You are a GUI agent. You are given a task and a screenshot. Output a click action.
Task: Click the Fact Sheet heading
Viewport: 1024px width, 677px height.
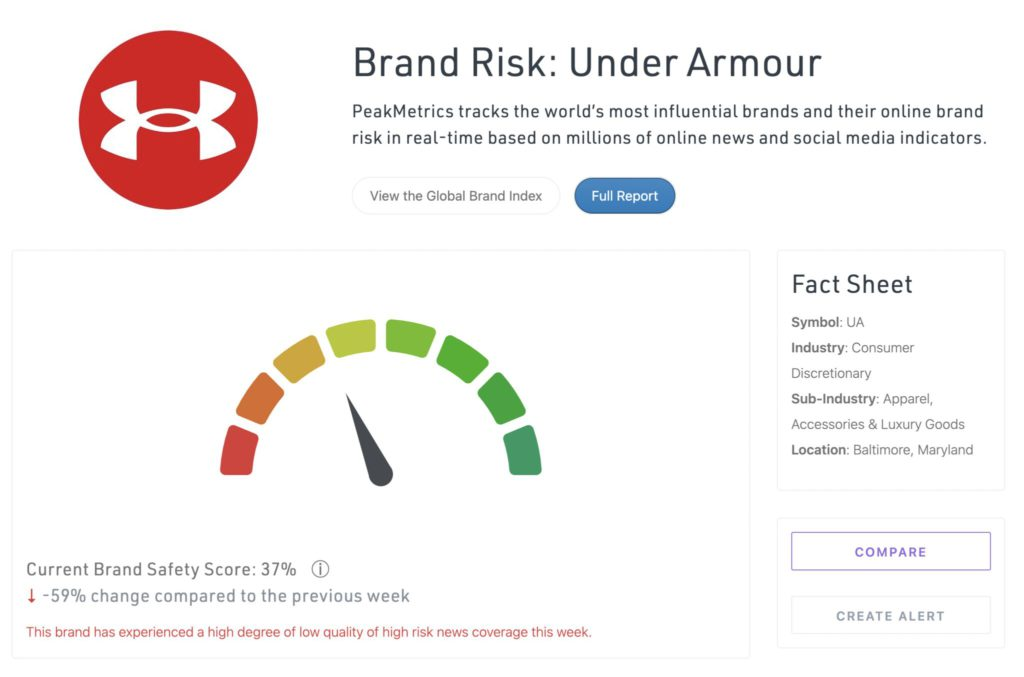pos(852,285)
